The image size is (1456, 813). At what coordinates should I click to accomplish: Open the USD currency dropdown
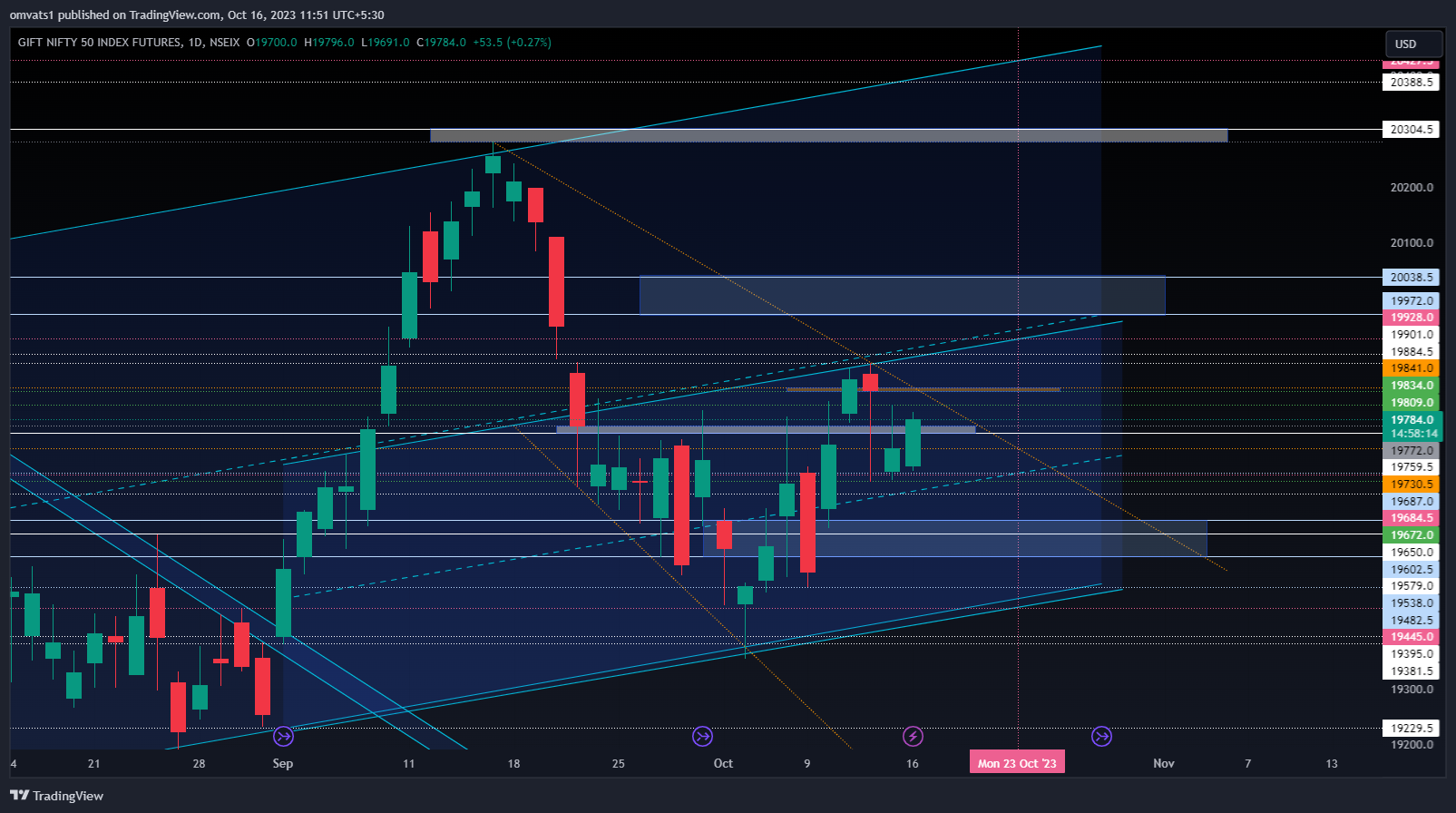coord(1413,44)
